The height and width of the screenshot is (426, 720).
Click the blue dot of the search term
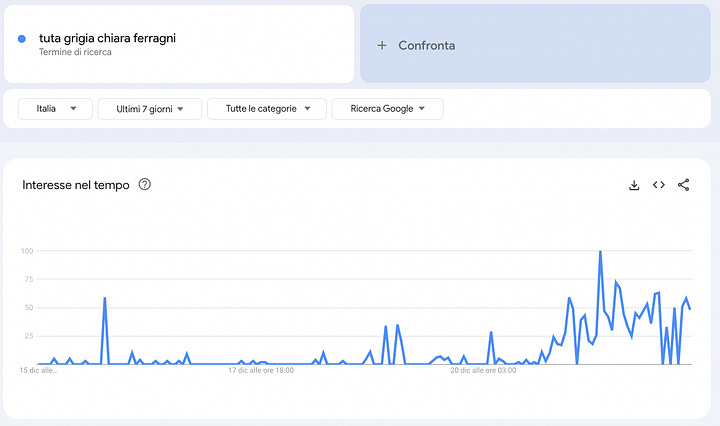22,39
